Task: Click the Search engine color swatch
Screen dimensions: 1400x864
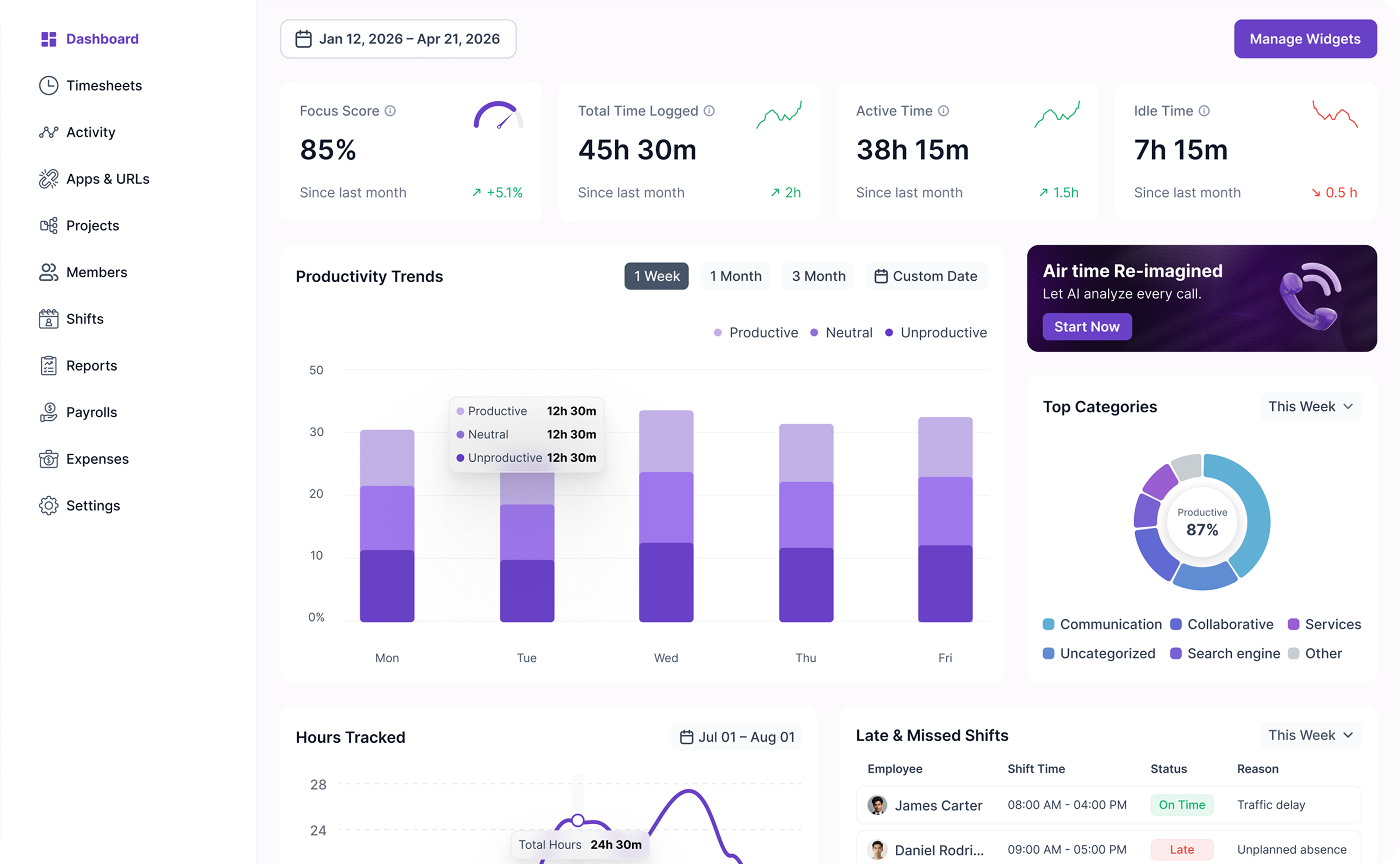Action: tap(1175, 653)
